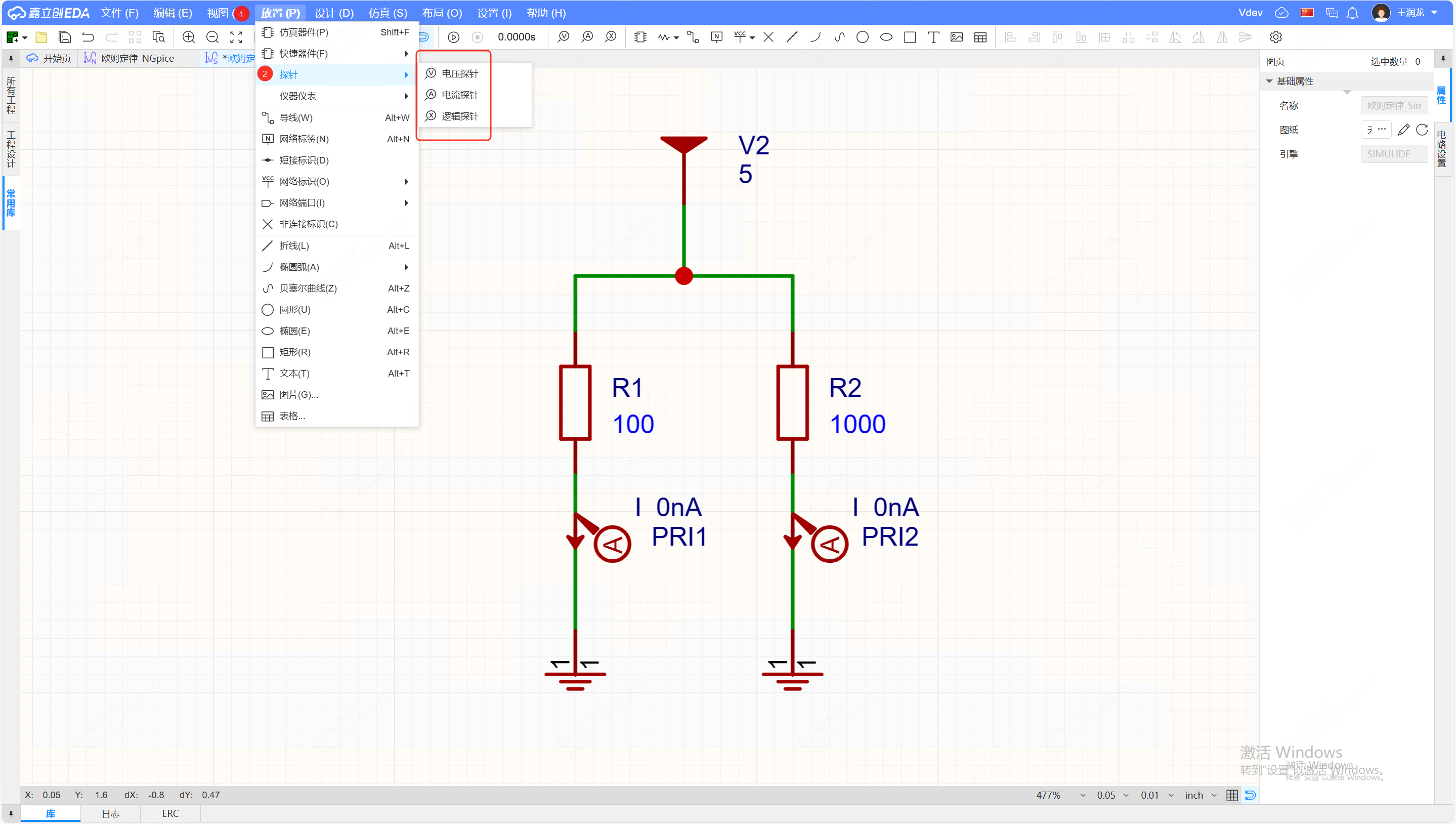The image size is (1456, 824).
Task: Open the inch unit dropdown
Action: point(1201,795)
